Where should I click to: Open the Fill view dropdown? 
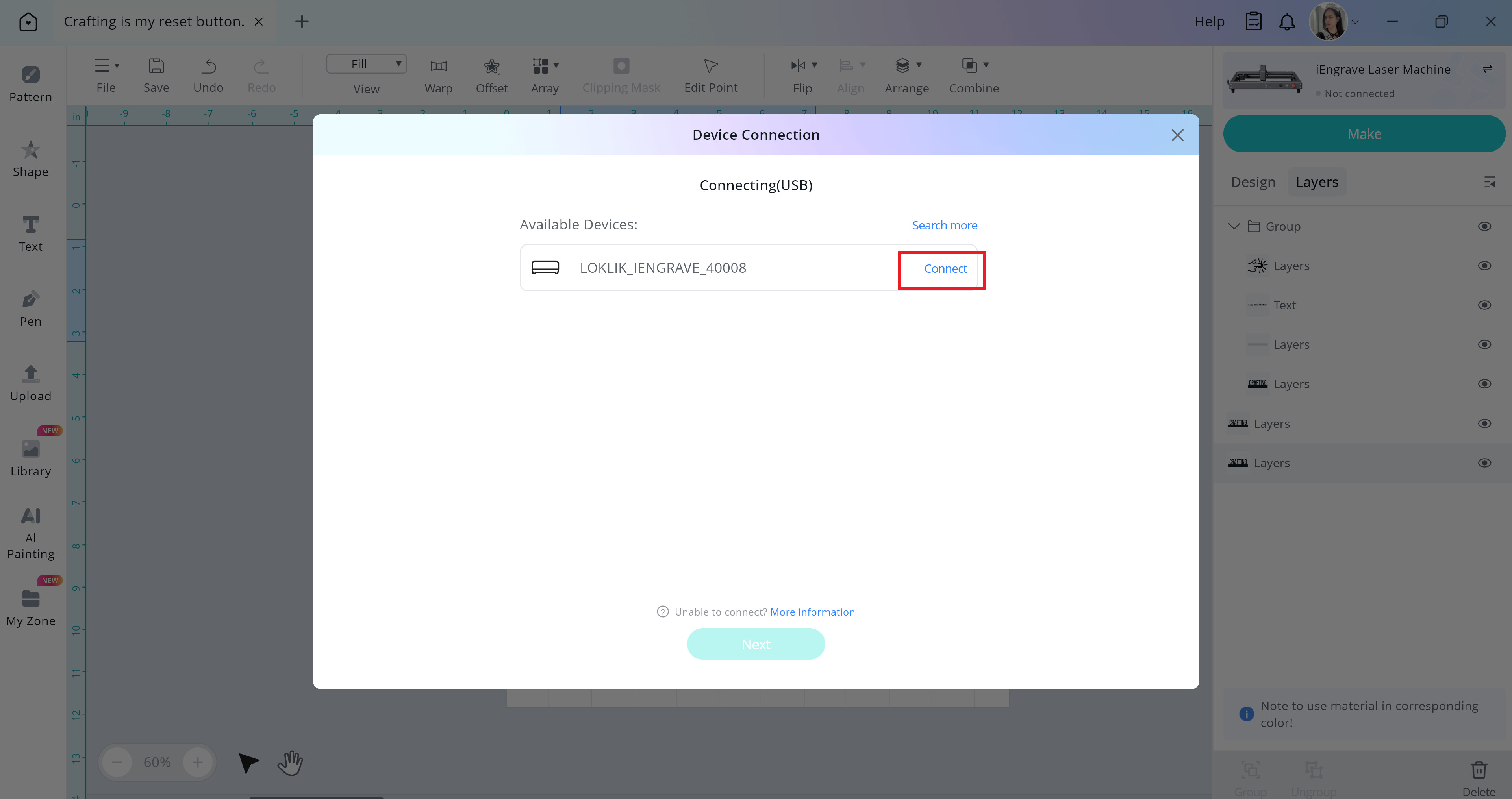pos(366,64)
